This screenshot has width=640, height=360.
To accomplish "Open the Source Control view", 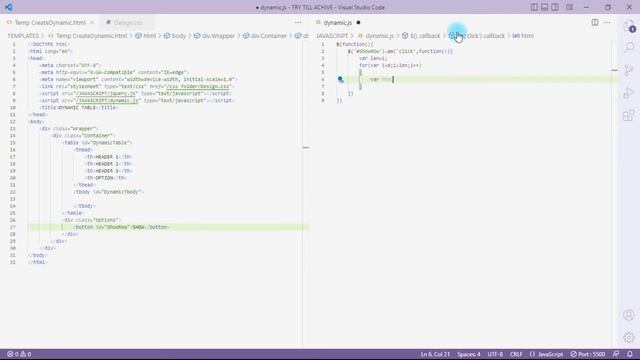I will click(629, 70).
